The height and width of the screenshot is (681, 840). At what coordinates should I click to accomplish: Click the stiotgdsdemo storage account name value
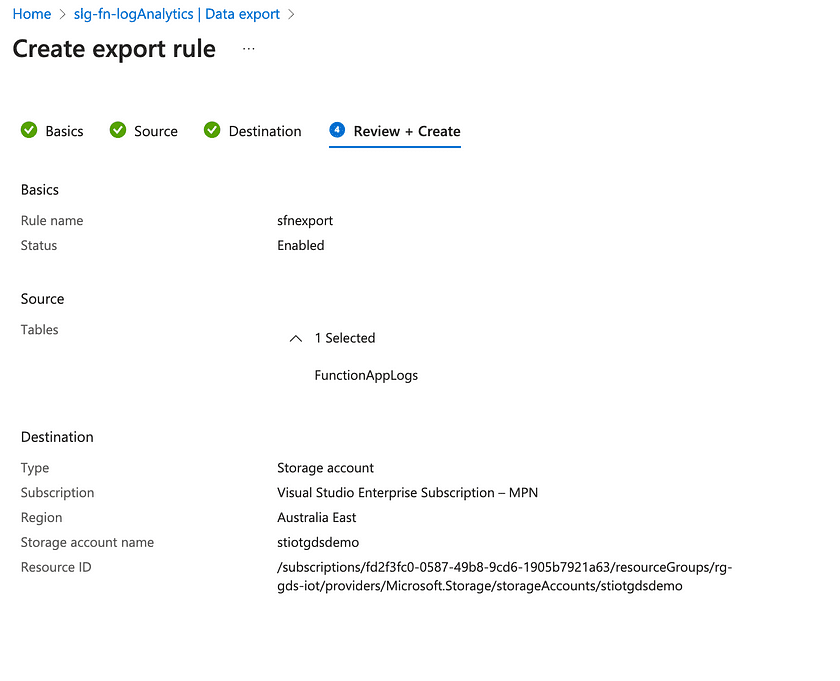tap(318, 542)
